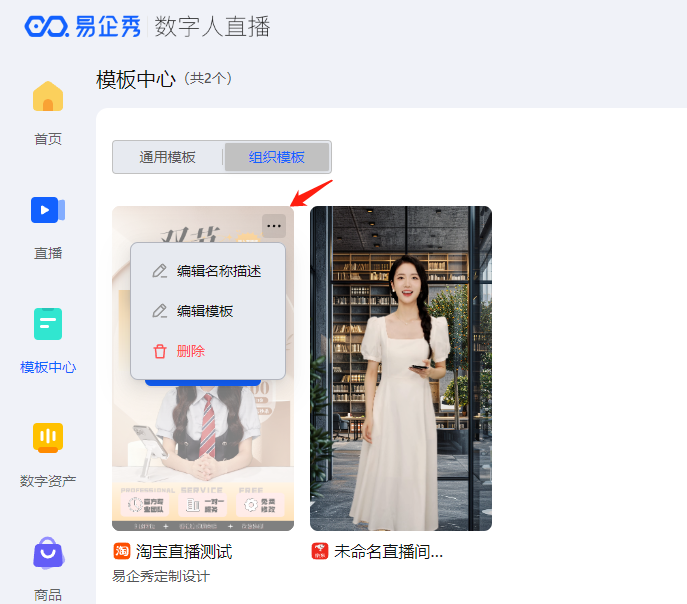Click the pencil icon next to 编辑模板
Viewport: 687px width, 604px height.
point(159,311)
